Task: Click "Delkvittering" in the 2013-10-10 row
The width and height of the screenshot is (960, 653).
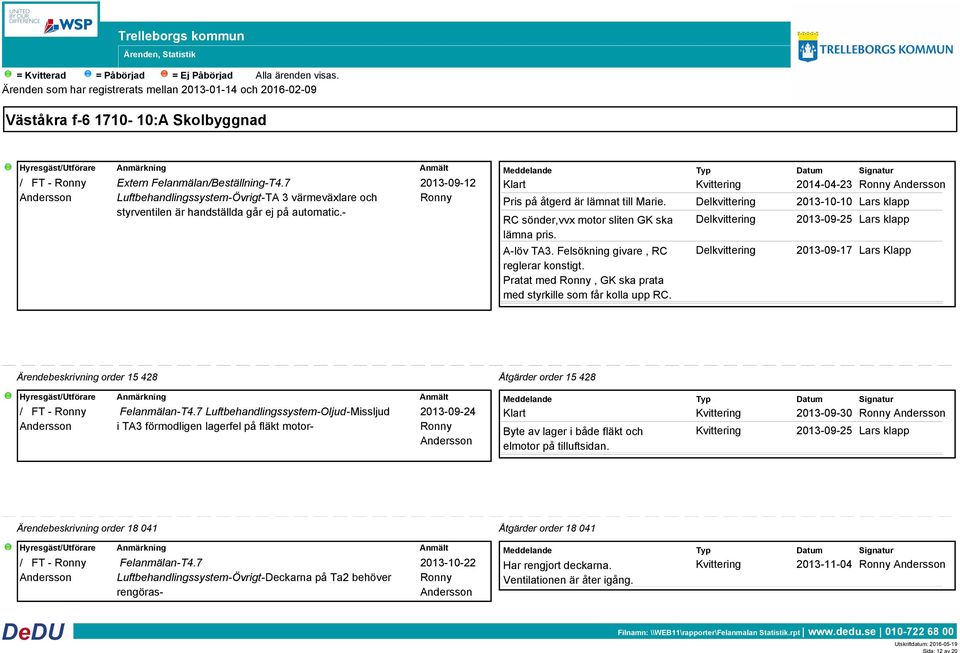Action: (x=726, y=202)
